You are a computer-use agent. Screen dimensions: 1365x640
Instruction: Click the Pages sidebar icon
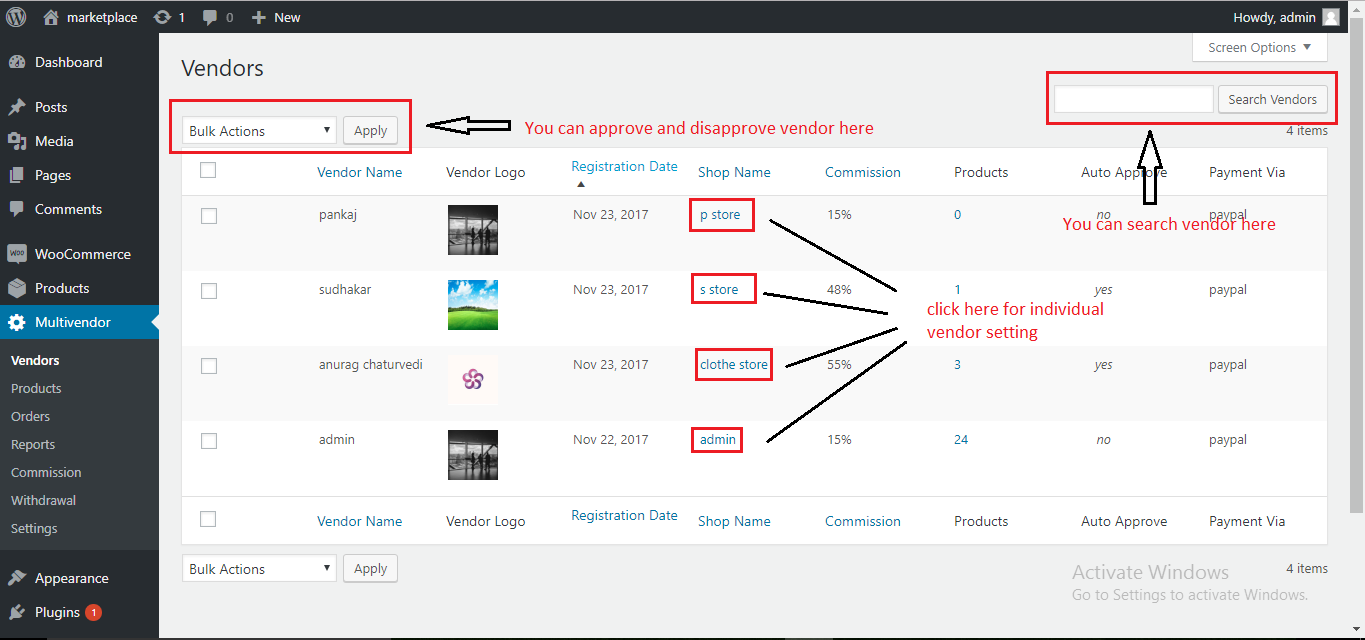pyautogui.click(x=17, y=175)
